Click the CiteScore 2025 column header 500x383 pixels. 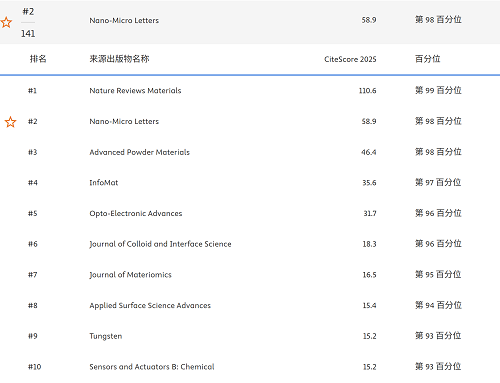pos(350,59)
